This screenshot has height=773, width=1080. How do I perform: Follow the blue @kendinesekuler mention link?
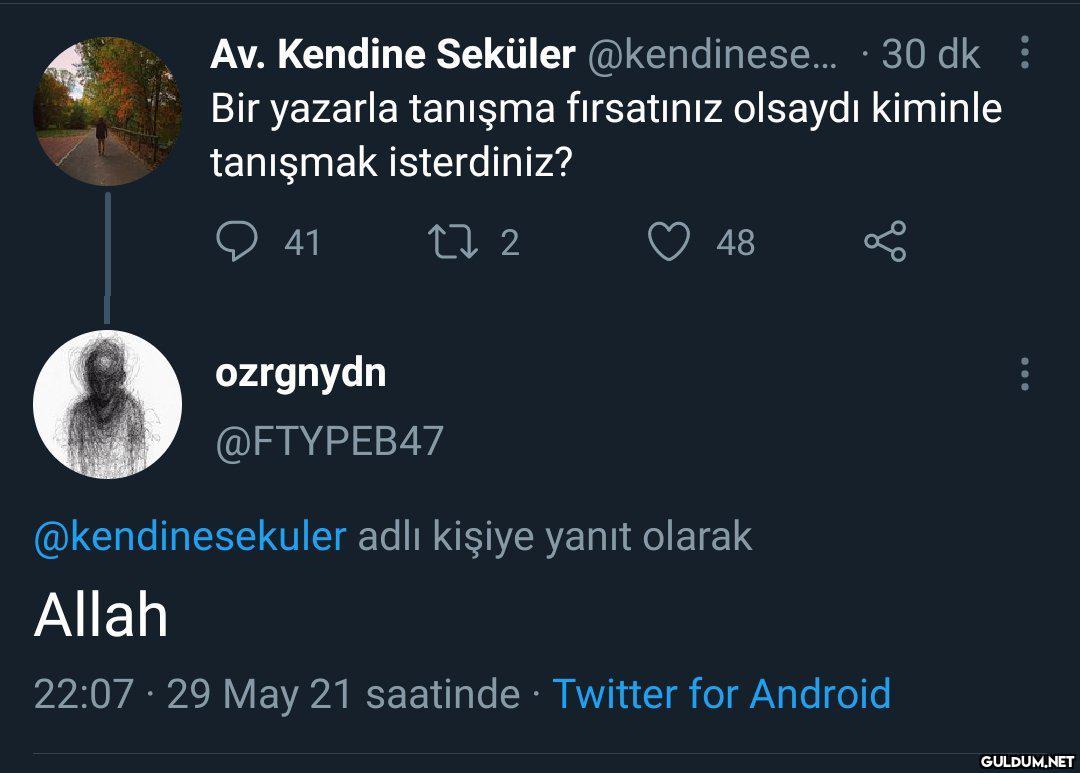[190, 537]
